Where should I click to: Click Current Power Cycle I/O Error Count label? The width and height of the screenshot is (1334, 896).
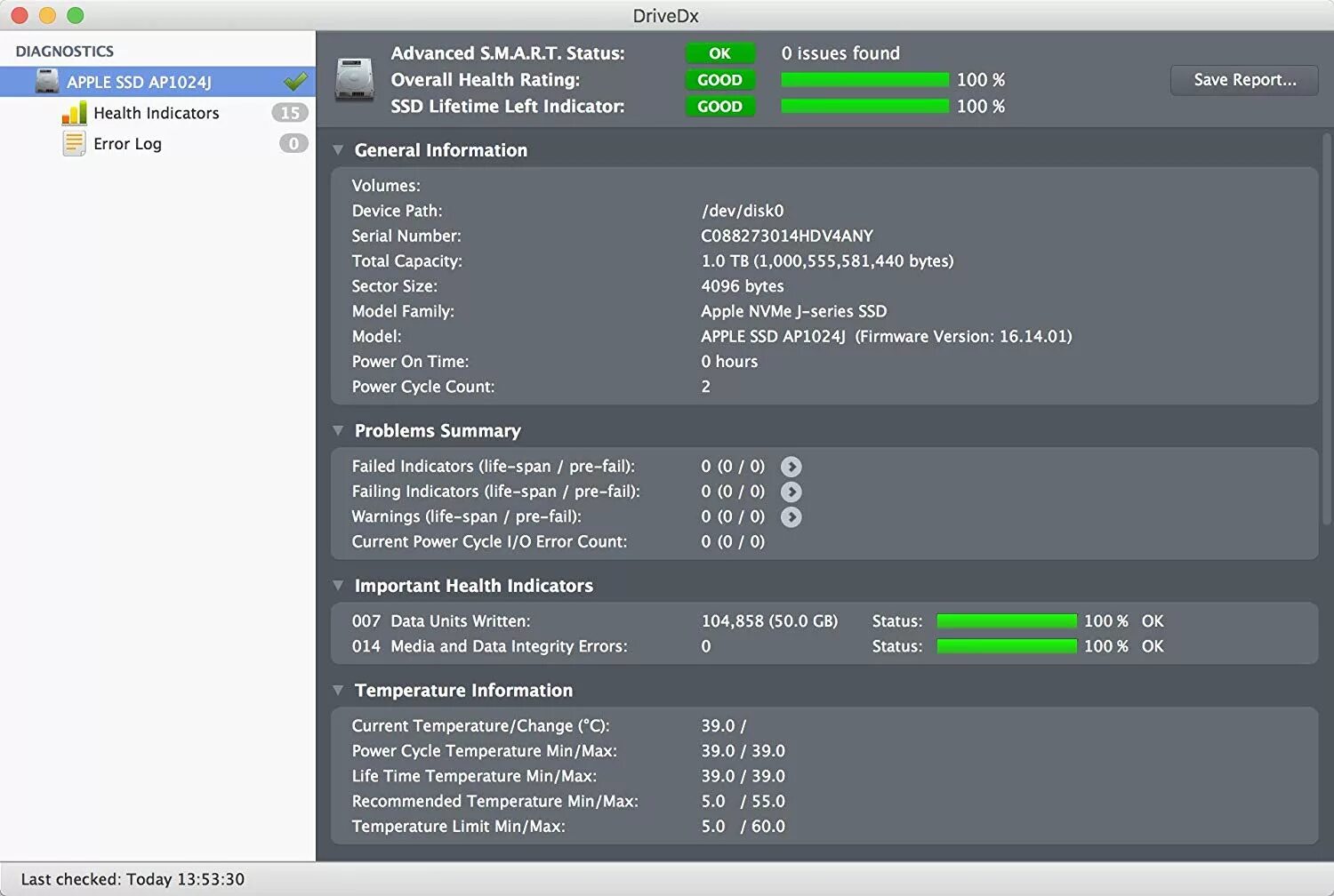(x=489, y=542)
